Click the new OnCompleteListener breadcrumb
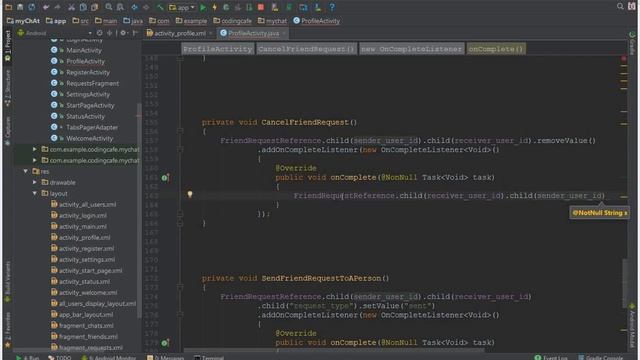This screenshot has height=360, width=640. pyautogui.click(x=411, y=49)
